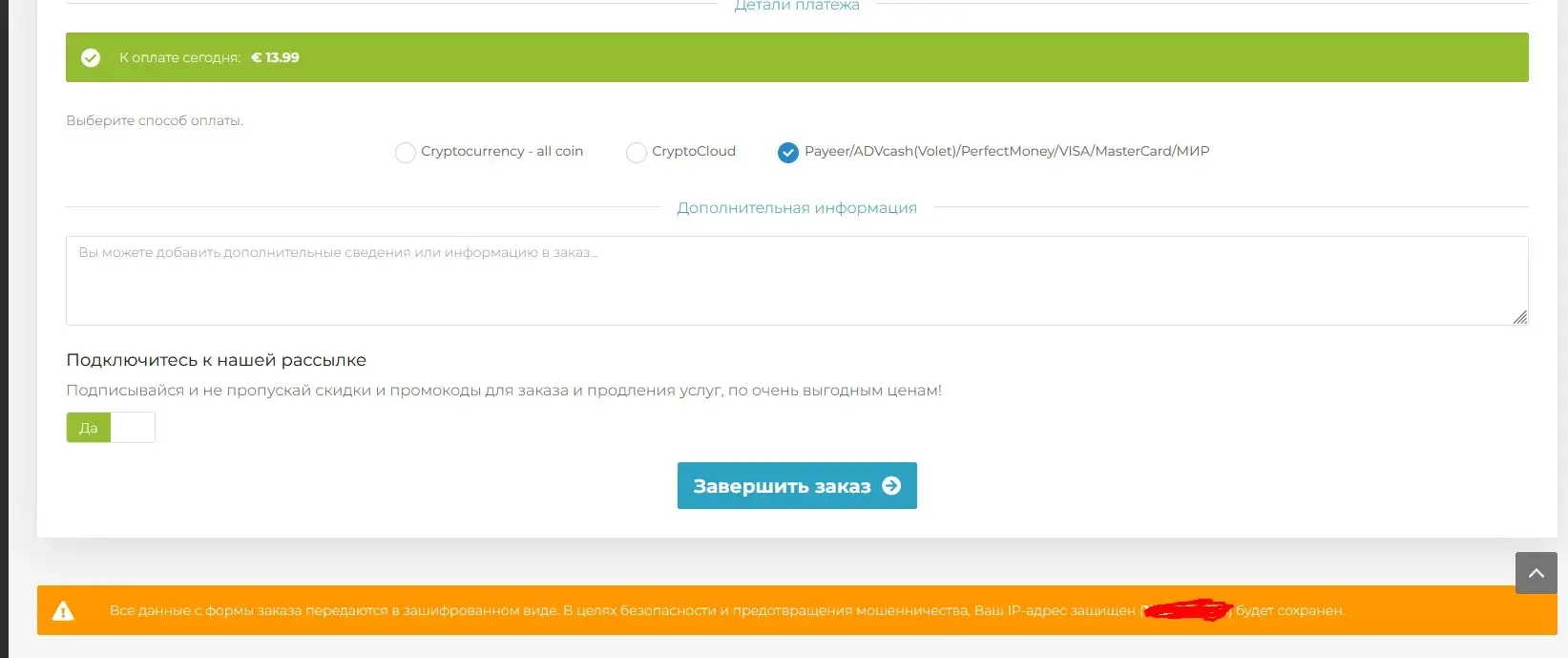
Task: Click the scroll-to-top arrow button
Action: click(x=1537, y=573)
